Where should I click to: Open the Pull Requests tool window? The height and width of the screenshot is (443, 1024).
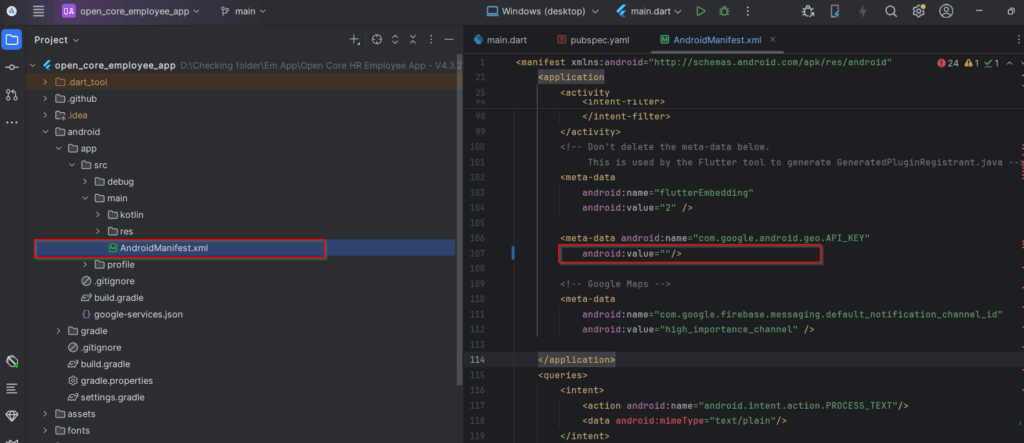tap(12, 94)
